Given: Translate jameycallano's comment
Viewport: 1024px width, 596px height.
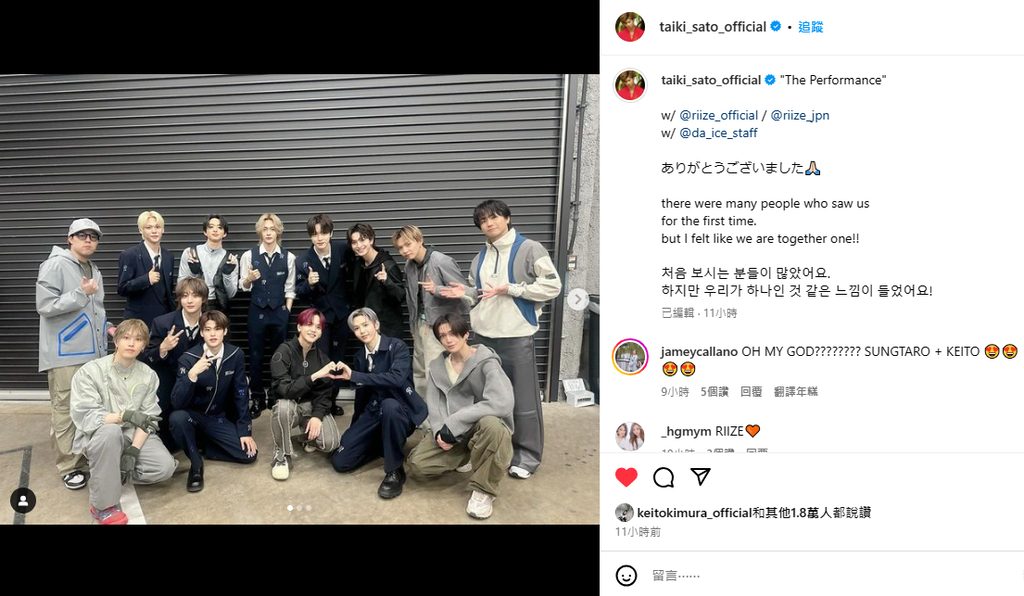Looking at the screenshot, I should coord(795,392).
